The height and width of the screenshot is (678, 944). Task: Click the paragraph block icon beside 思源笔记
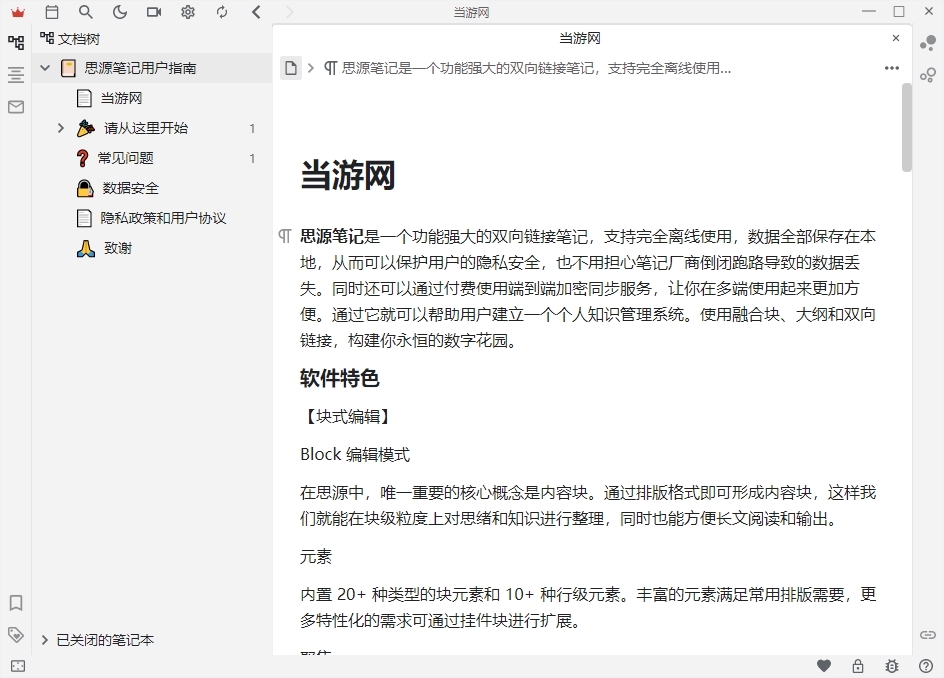click(x=285, y=236)
